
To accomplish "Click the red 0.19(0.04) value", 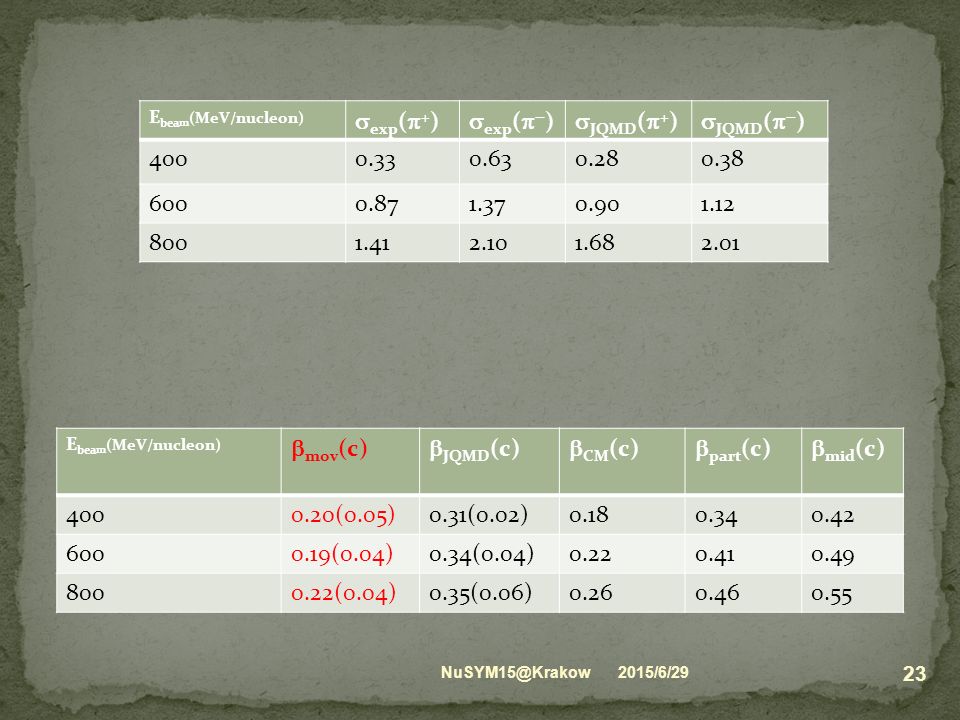I will pyautogui.click(x=342, y=555).
